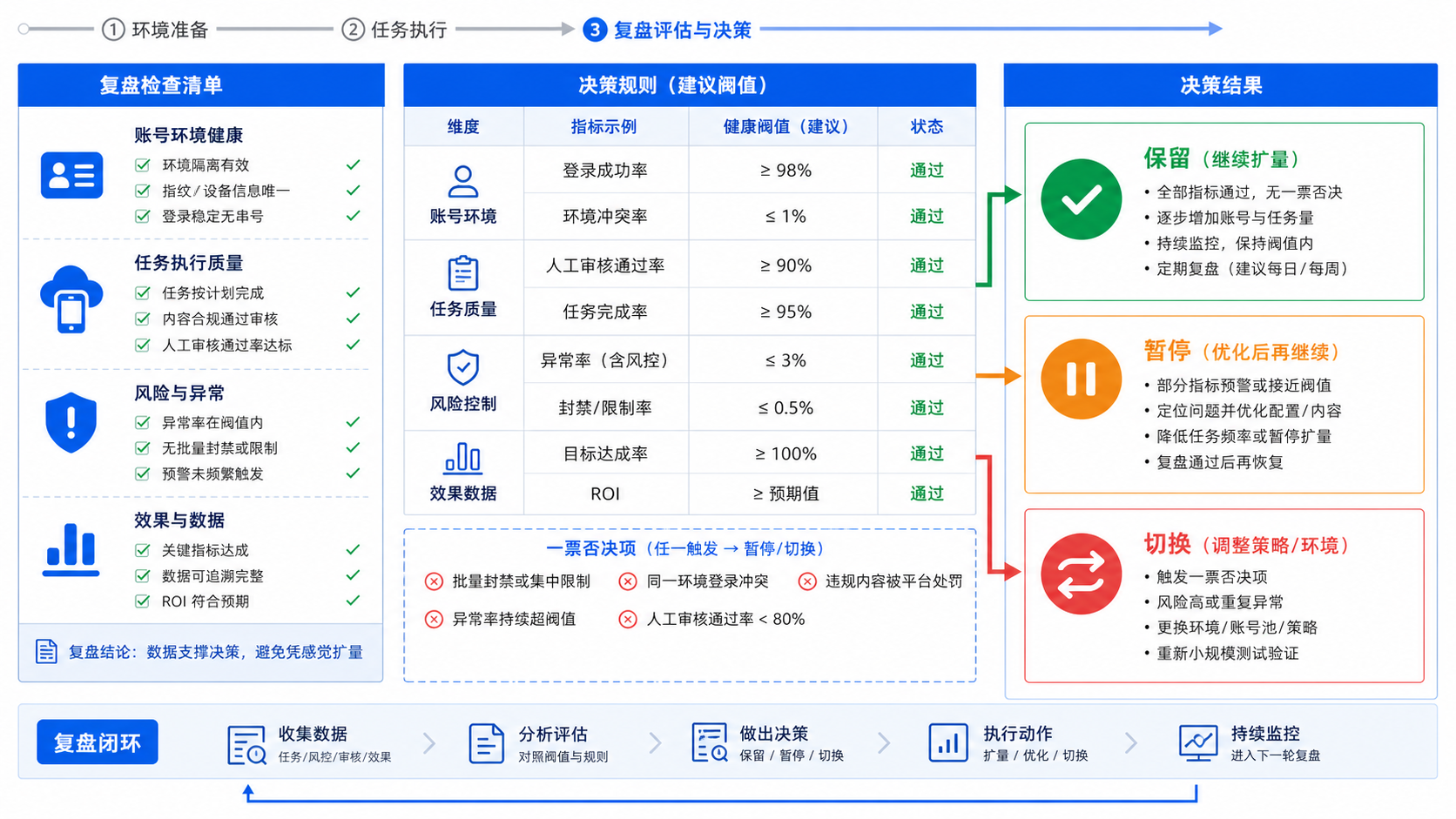
Task: Click the 指标示例 column header
Action: [x=604, y=127]
